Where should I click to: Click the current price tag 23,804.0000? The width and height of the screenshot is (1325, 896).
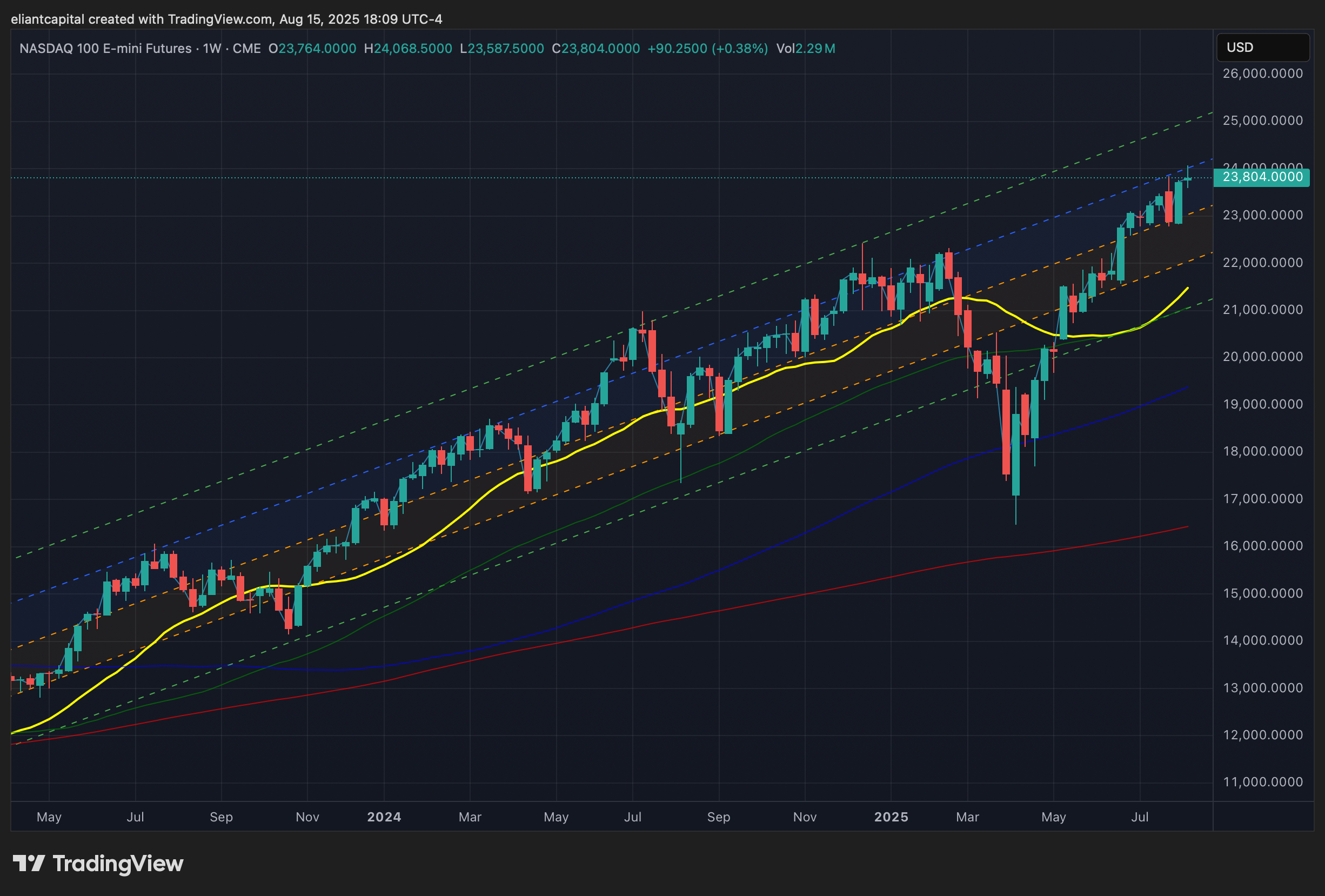tap(1262, 177)
